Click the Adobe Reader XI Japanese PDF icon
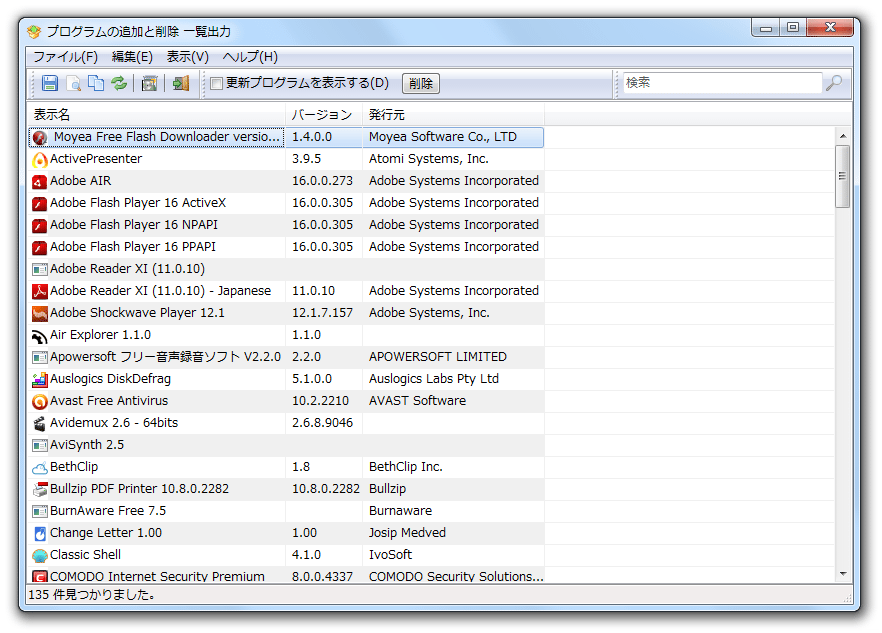This screenshot has width=882, height=633. click(40, 291)
